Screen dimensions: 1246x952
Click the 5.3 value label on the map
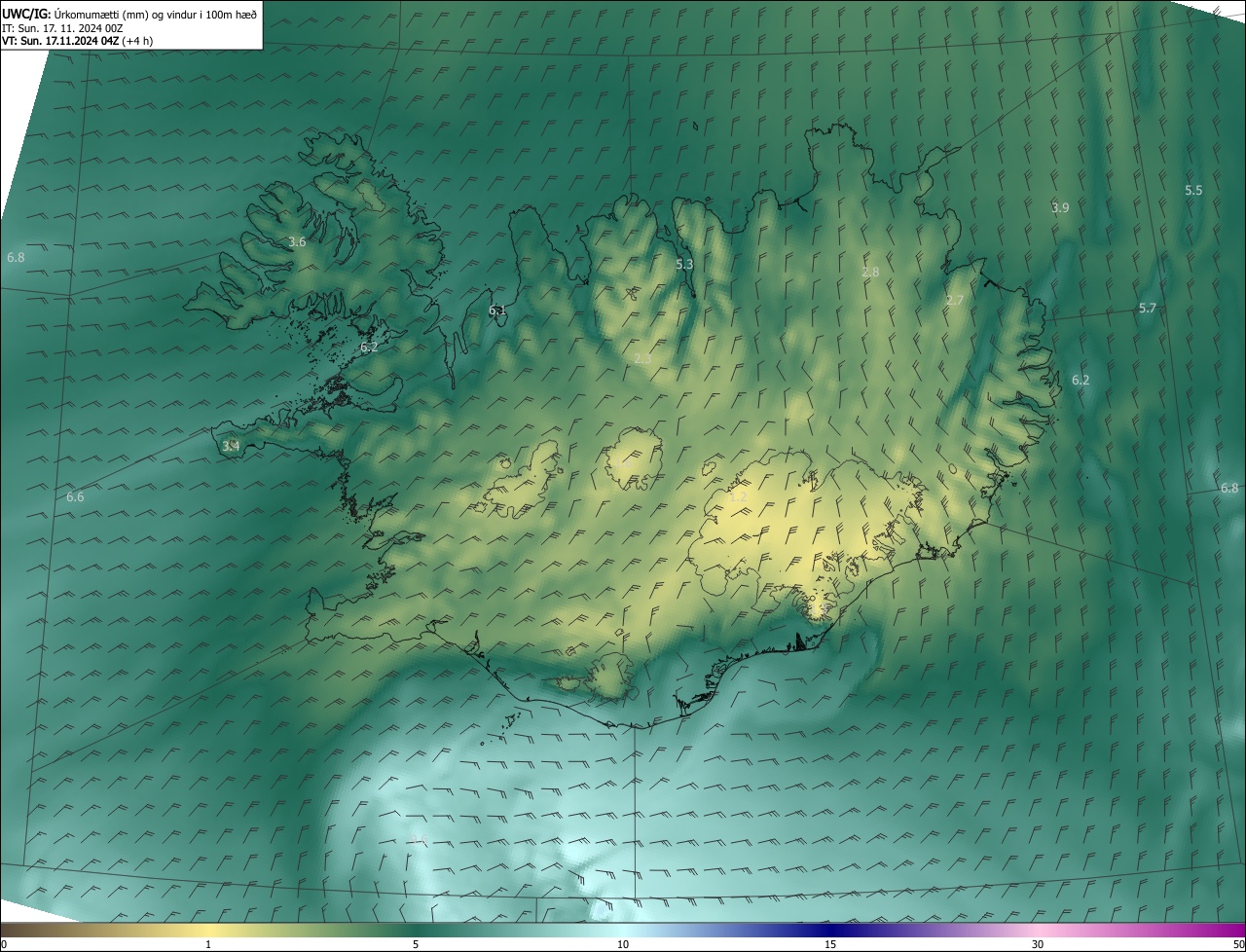click(684, 264)
